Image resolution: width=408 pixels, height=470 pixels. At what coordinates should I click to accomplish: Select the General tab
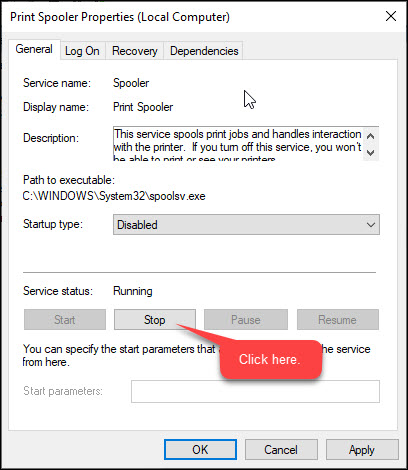tap(34, 49)
